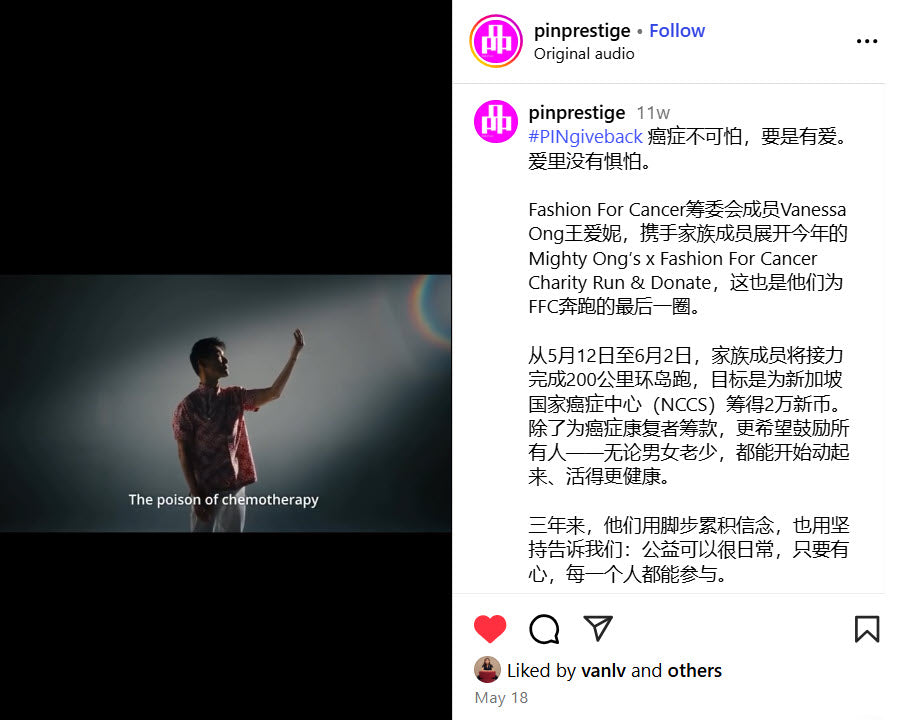Click the chemotherapy subtitle on the video

224,500
